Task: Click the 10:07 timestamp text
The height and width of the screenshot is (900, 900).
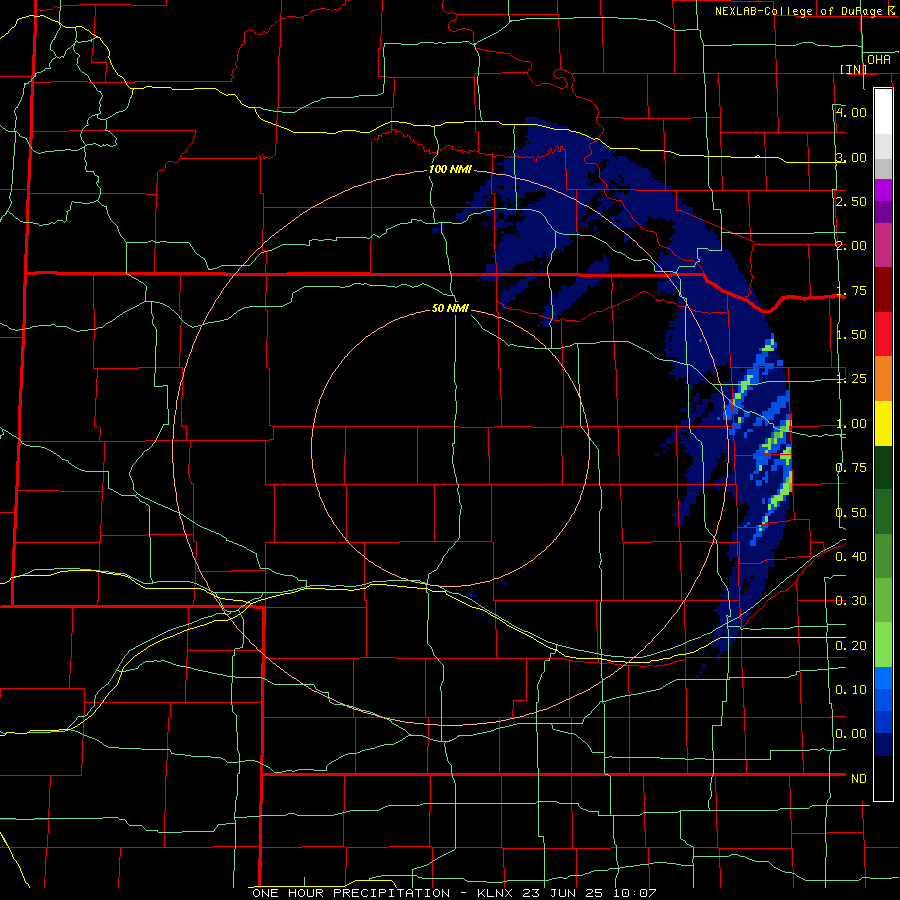Action: (634, 893)
